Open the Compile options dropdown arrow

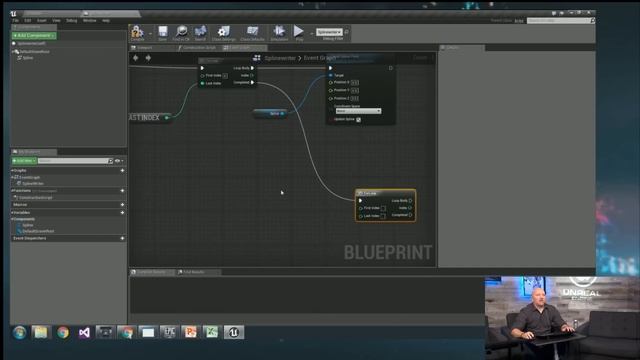point(150,33)
